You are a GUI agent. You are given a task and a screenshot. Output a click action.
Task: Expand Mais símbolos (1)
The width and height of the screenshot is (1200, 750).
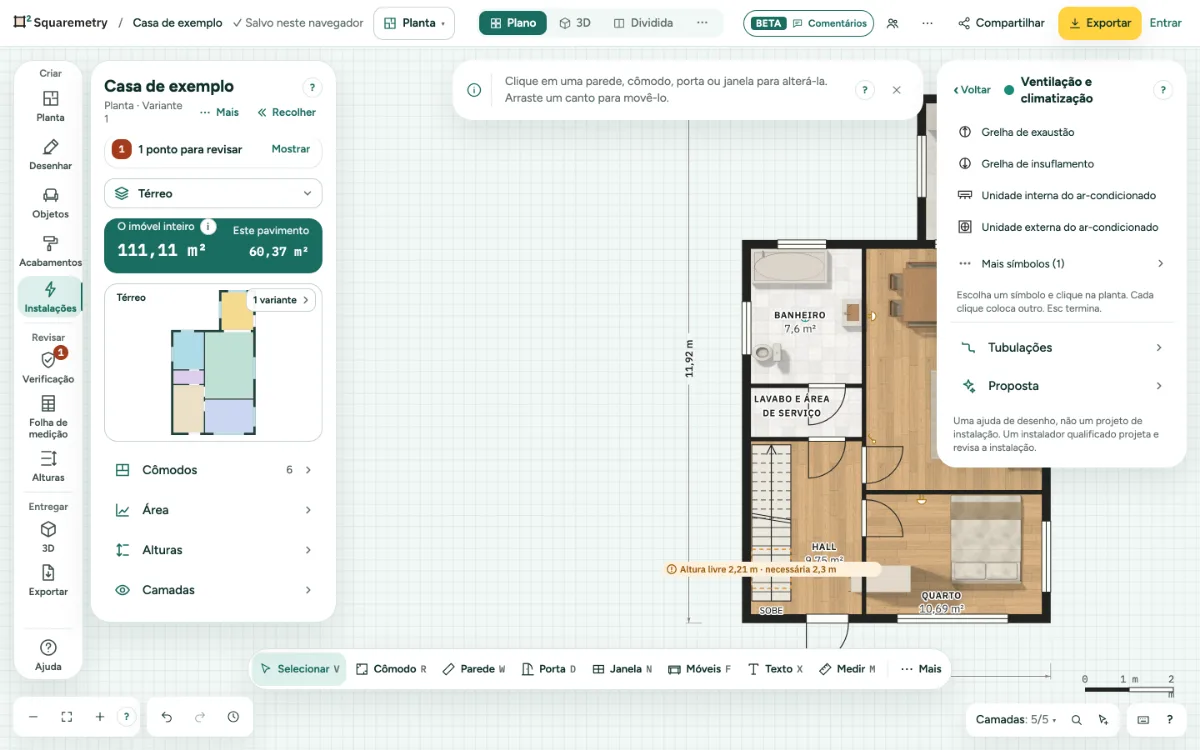click(x=1062, y=264)
